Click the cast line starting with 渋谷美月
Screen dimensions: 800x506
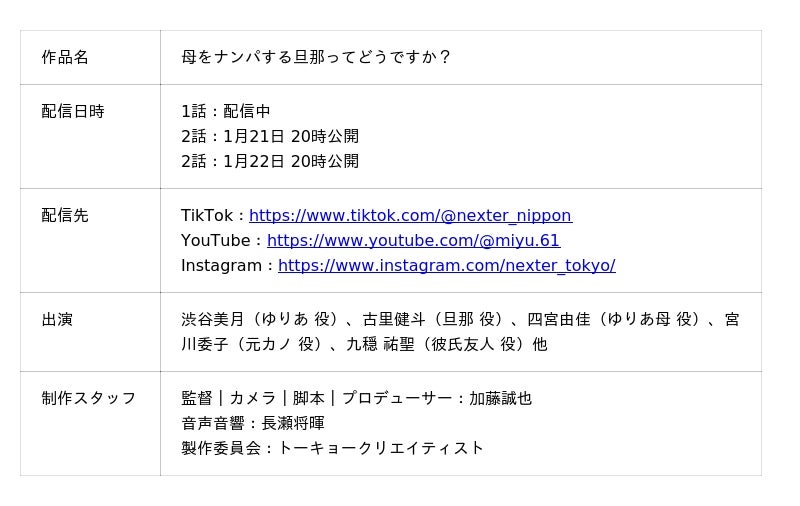point(460,320)
